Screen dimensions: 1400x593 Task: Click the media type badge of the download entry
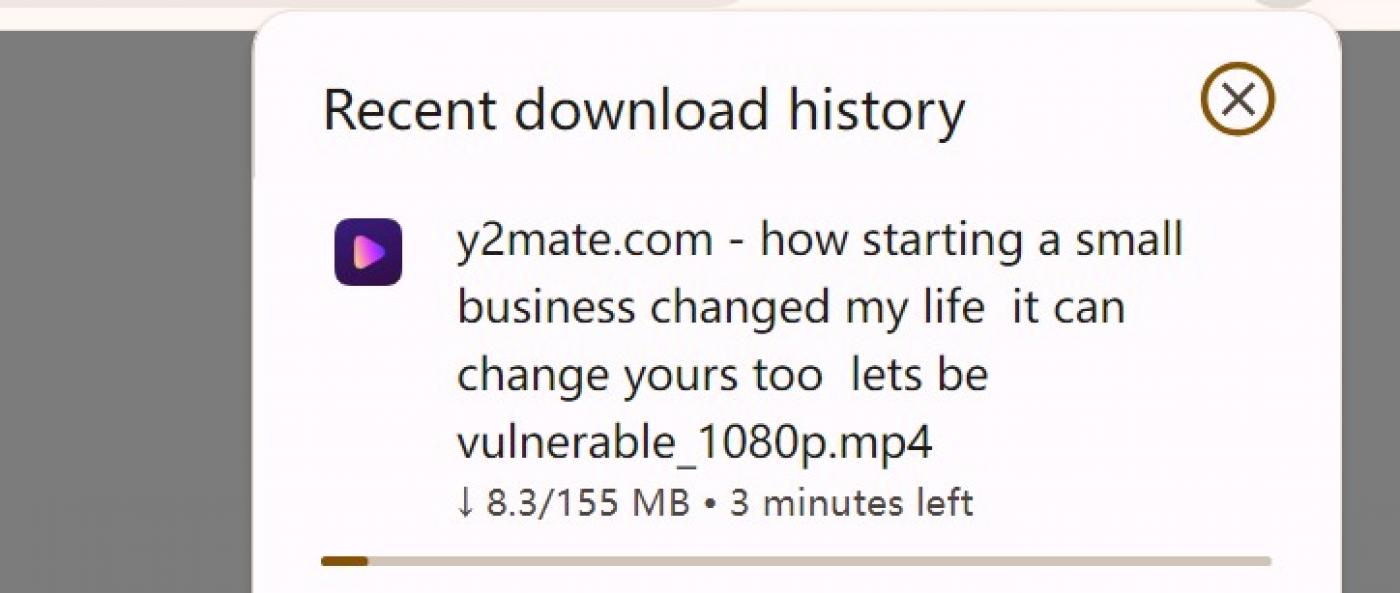coord(370,254)
